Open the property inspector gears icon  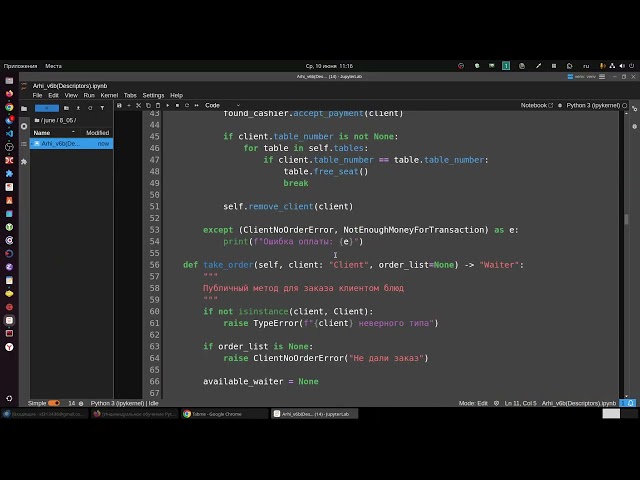[x=634, y=109]
